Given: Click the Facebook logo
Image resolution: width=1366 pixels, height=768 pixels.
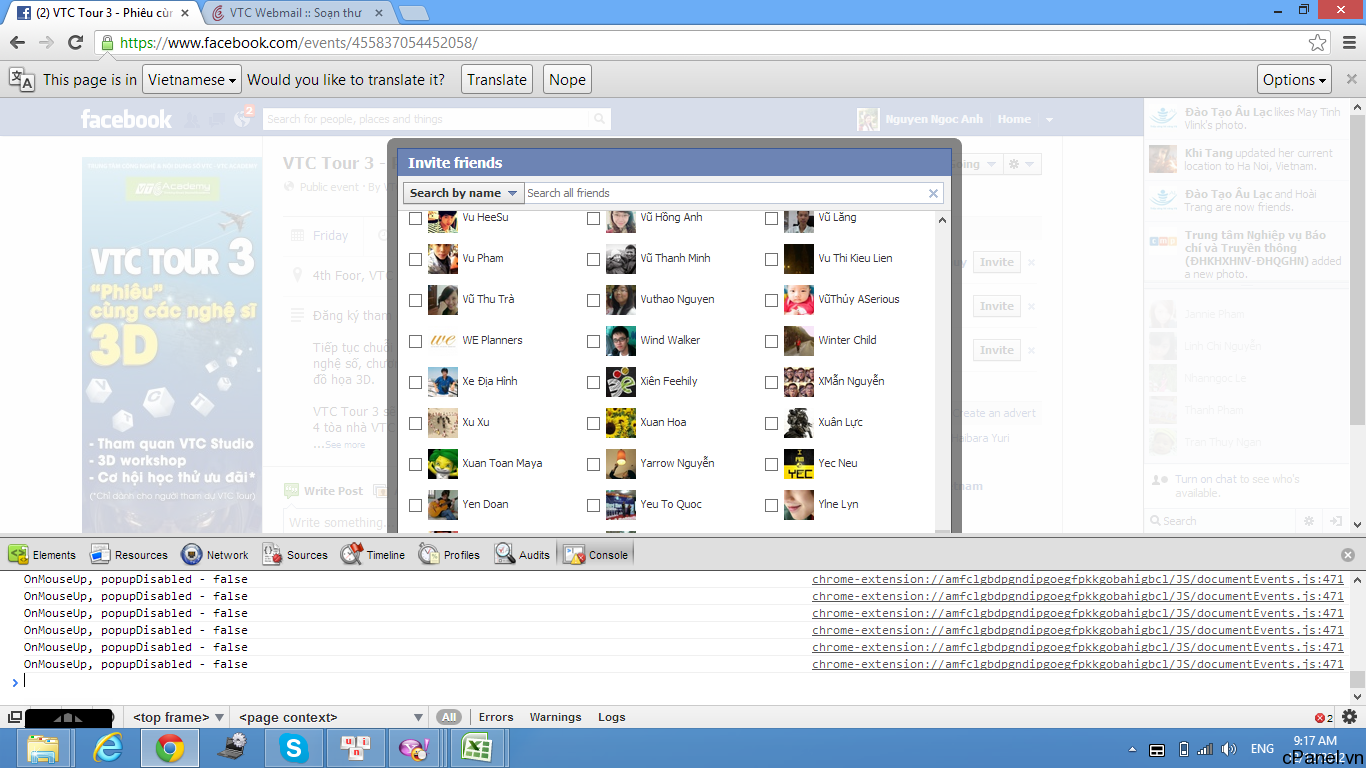Looking at the screenshot, I should [126, 119].
